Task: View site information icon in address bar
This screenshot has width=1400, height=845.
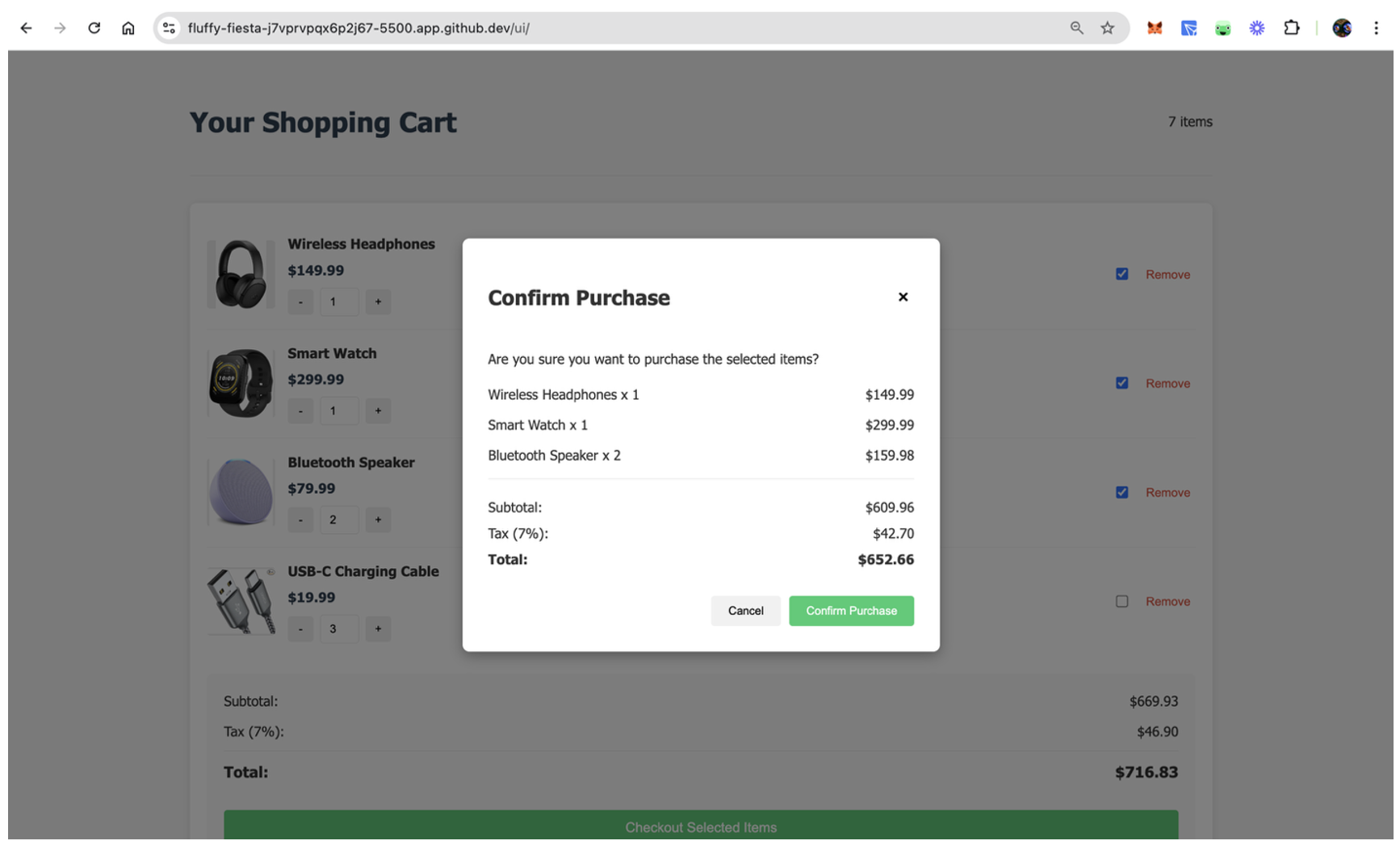Action: (169, 28)
